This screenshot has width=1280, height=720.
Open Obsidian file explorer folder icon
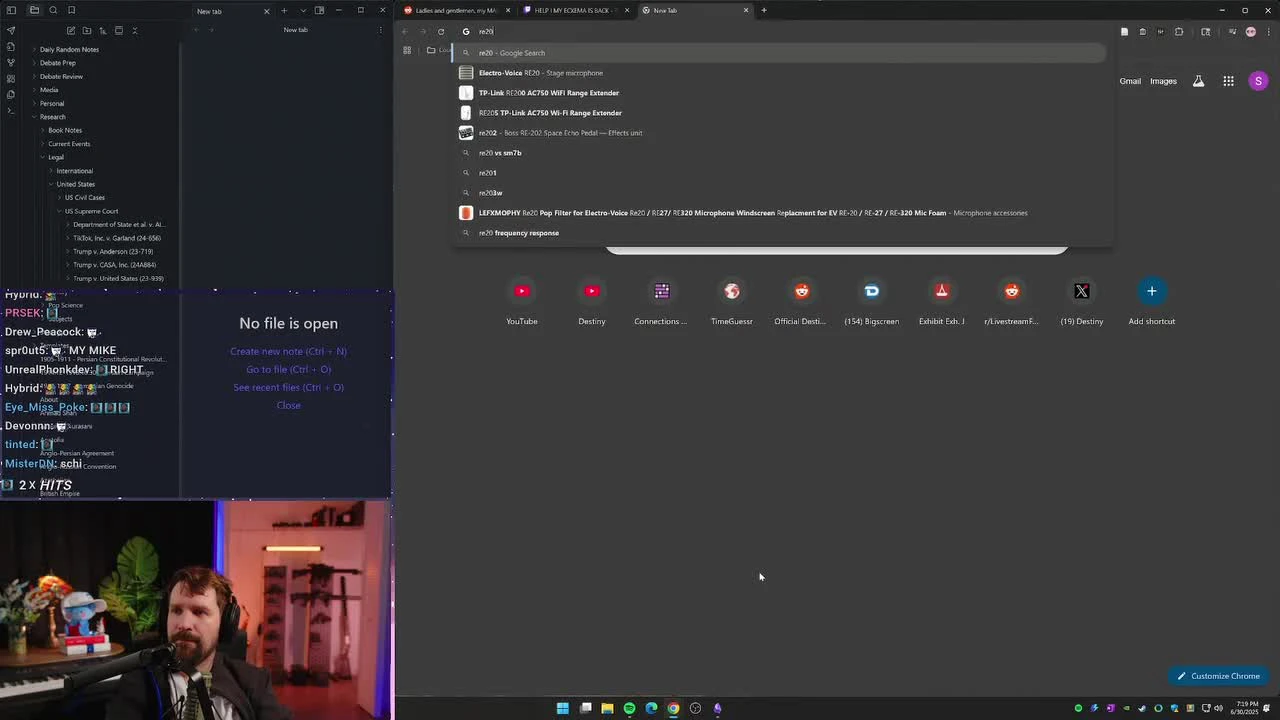point(34,10)
